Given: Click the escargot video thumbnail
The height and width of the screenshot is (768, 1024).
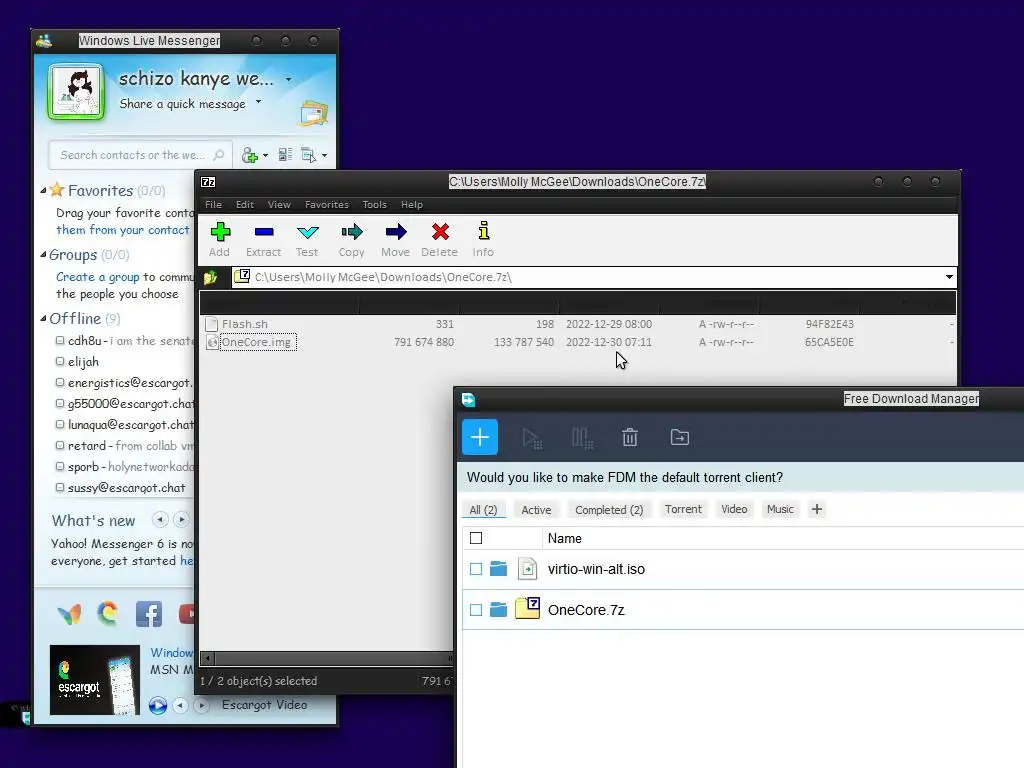Looking at the screenshot, I should 95,680.
